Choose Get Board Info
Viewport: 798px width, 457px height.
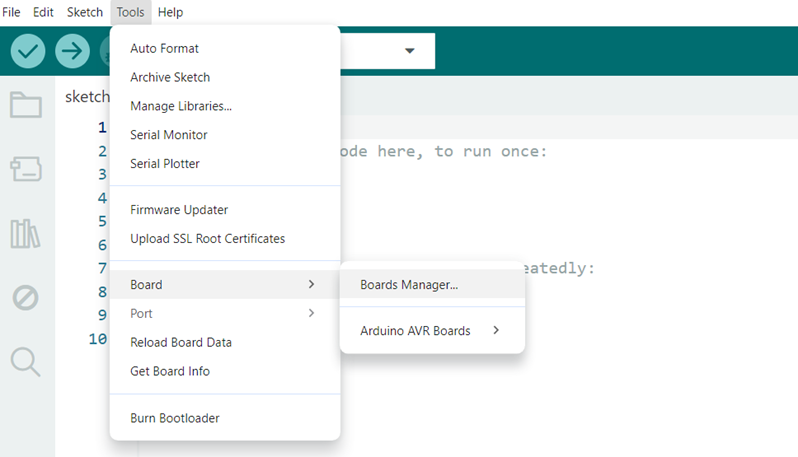coord(225,372)
